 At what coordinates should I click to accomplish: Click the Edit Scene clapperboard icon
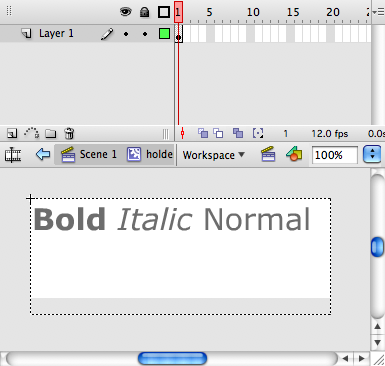(268, 154)
